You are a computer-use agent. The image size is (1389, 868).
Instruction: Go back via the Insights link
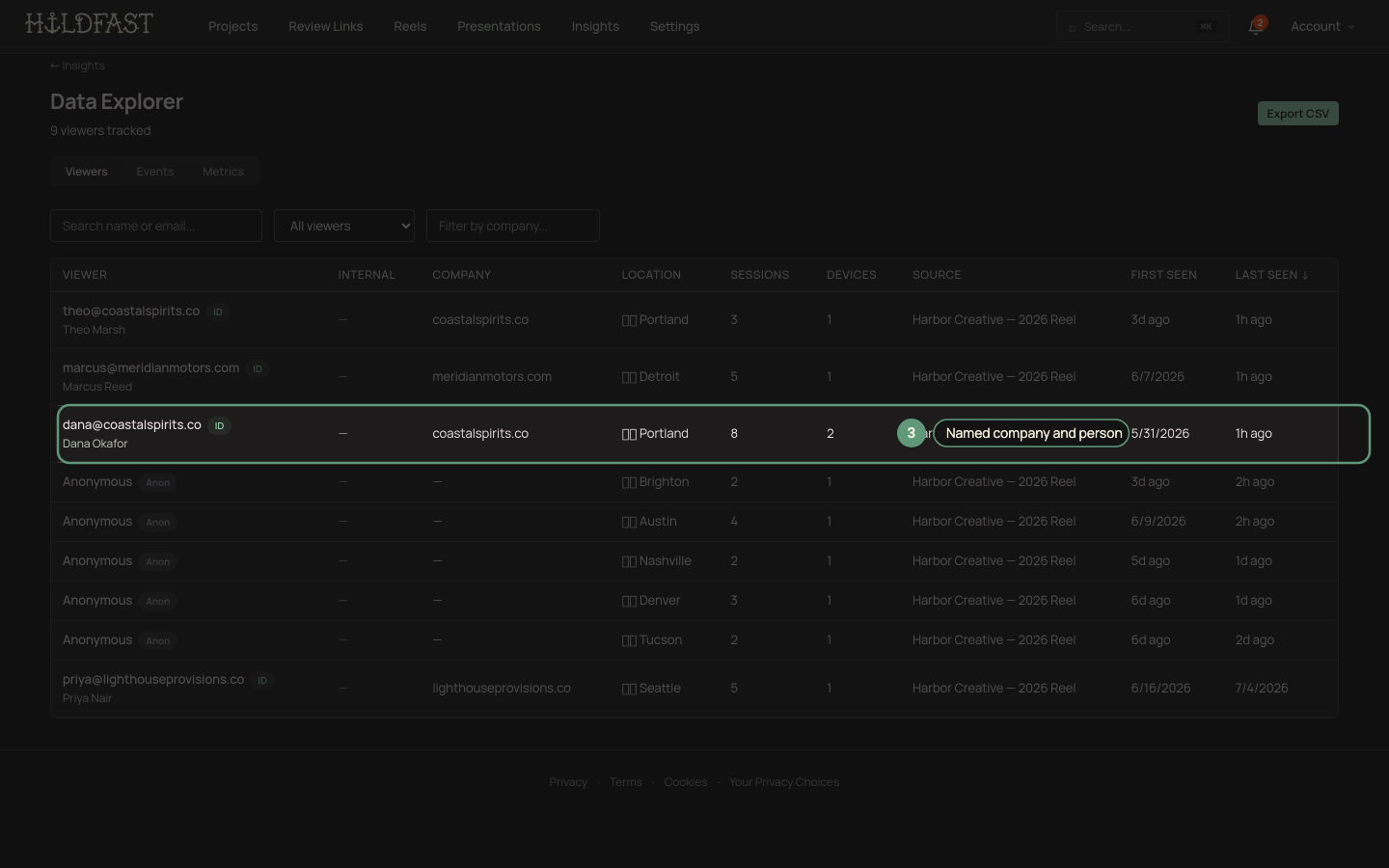tap(77, 66)
